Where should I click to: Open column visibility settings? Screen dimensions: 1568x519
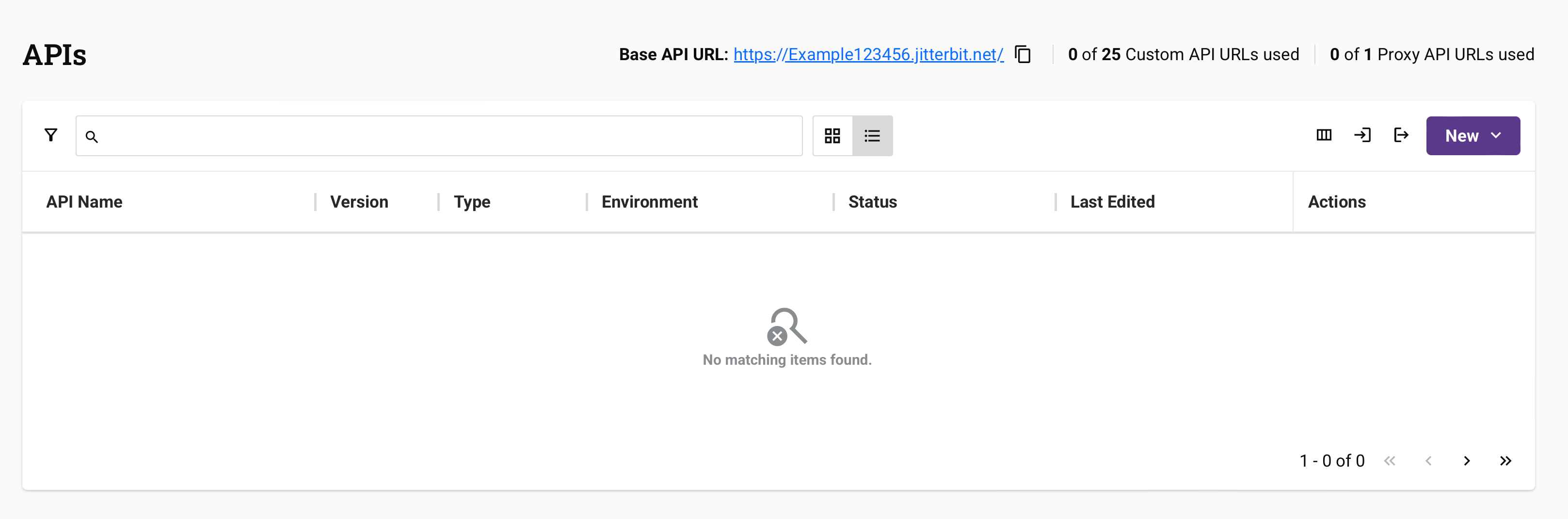pyautogui.click(x=1324, y=135)
